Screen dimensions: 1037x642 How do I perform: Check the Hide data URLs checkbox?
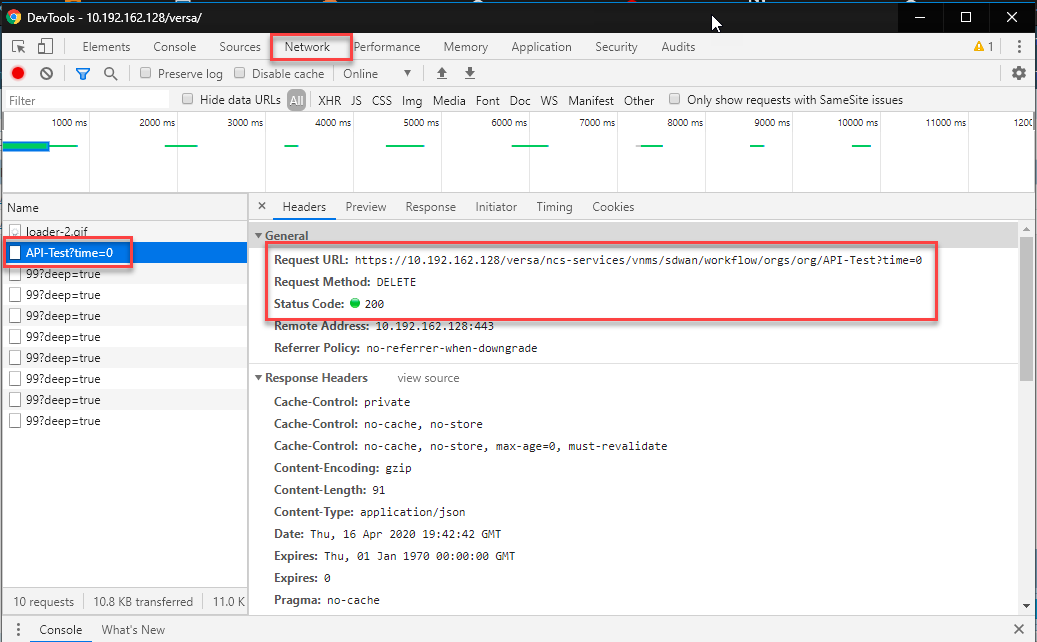click(188, 99)
